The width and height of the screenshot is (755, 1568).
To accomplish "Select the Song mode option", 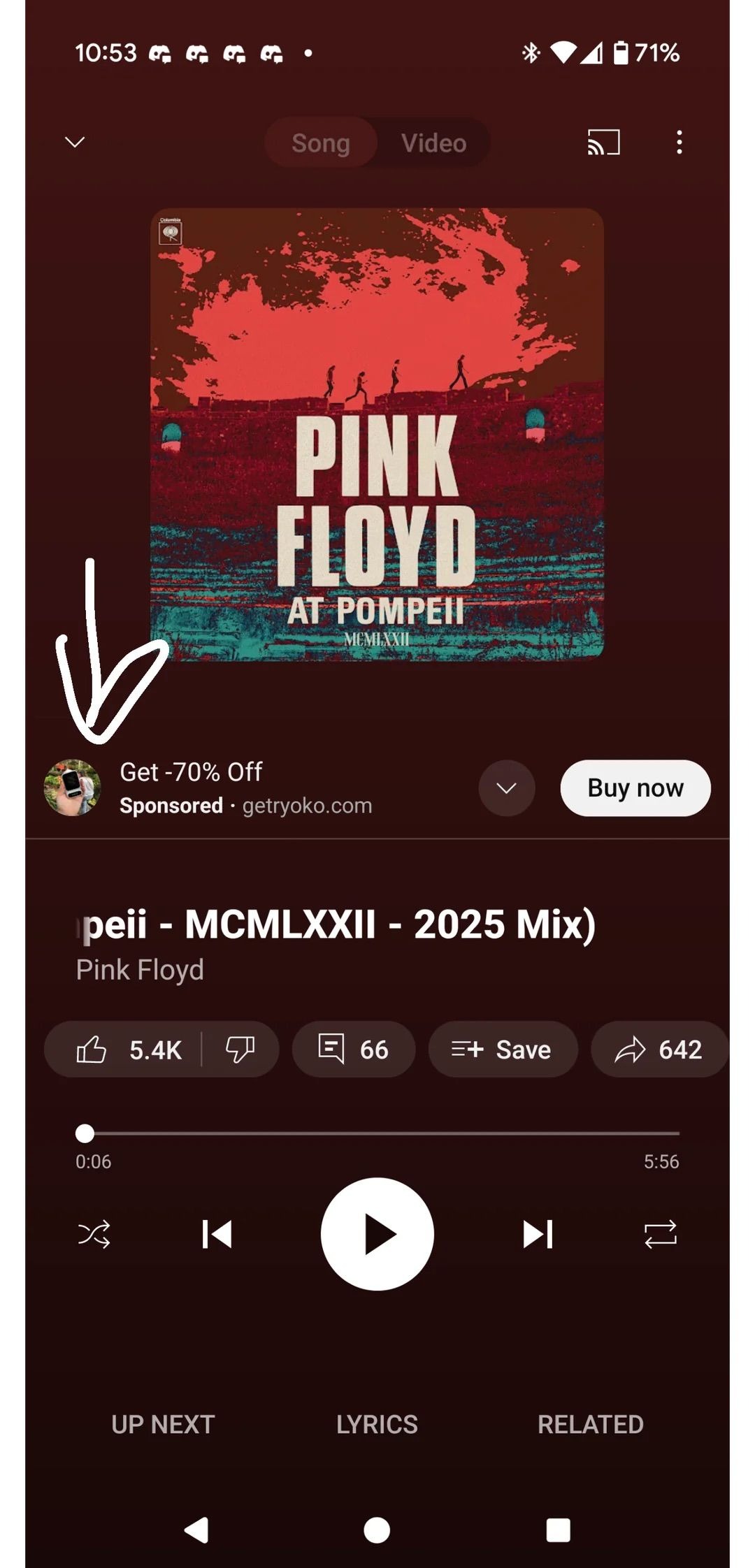I will click(321, 143).
